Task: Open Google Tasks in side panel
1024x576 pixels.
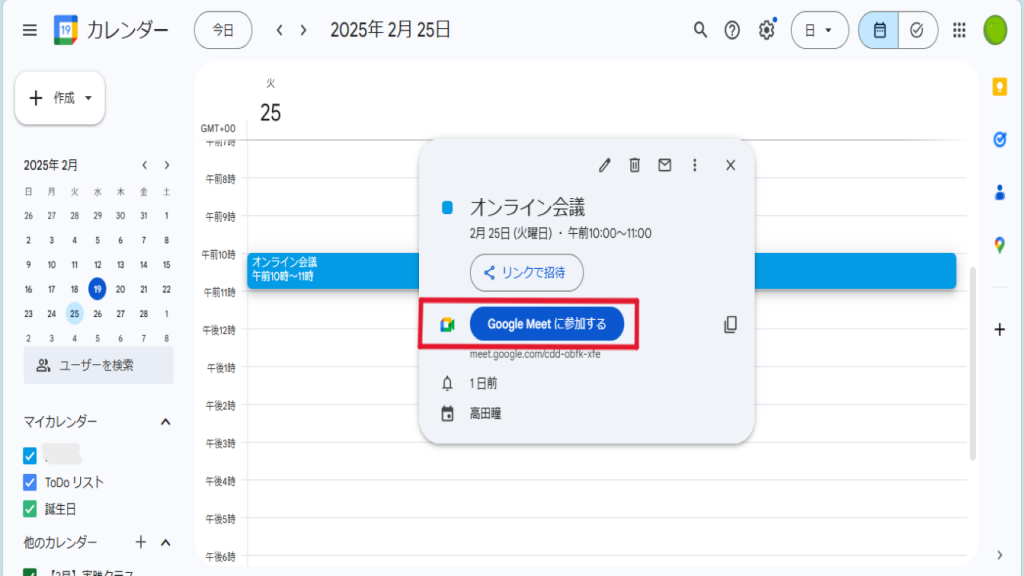Action: point(999,139)
